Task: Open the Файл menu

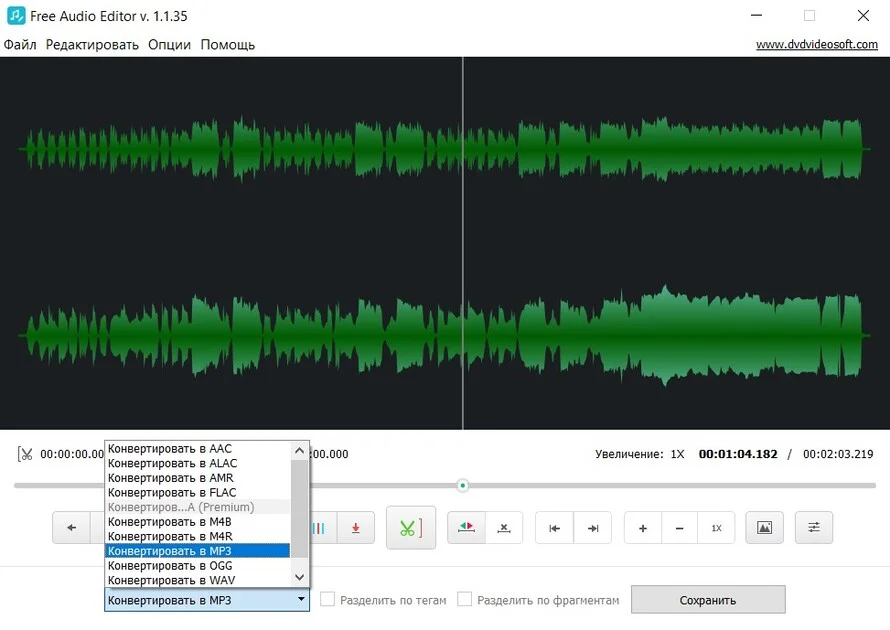Action: (20, 44)
